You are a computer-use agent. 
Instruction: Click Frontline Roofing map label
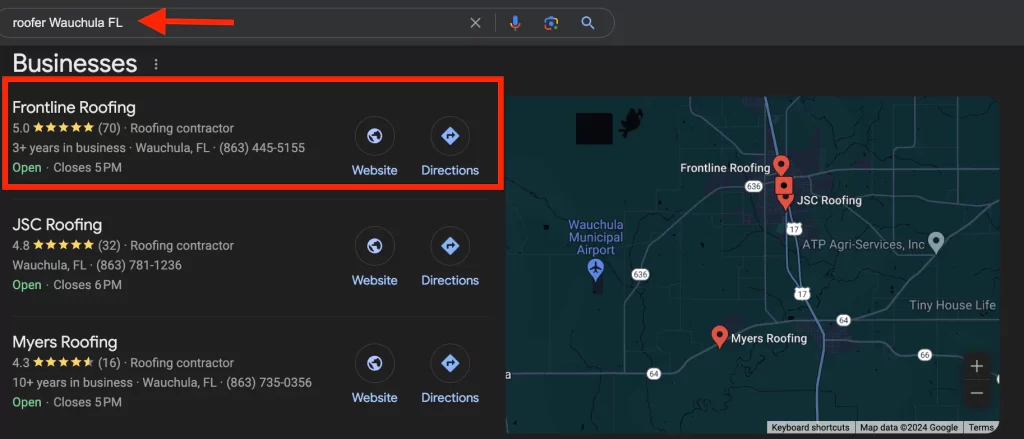[725, 168]
